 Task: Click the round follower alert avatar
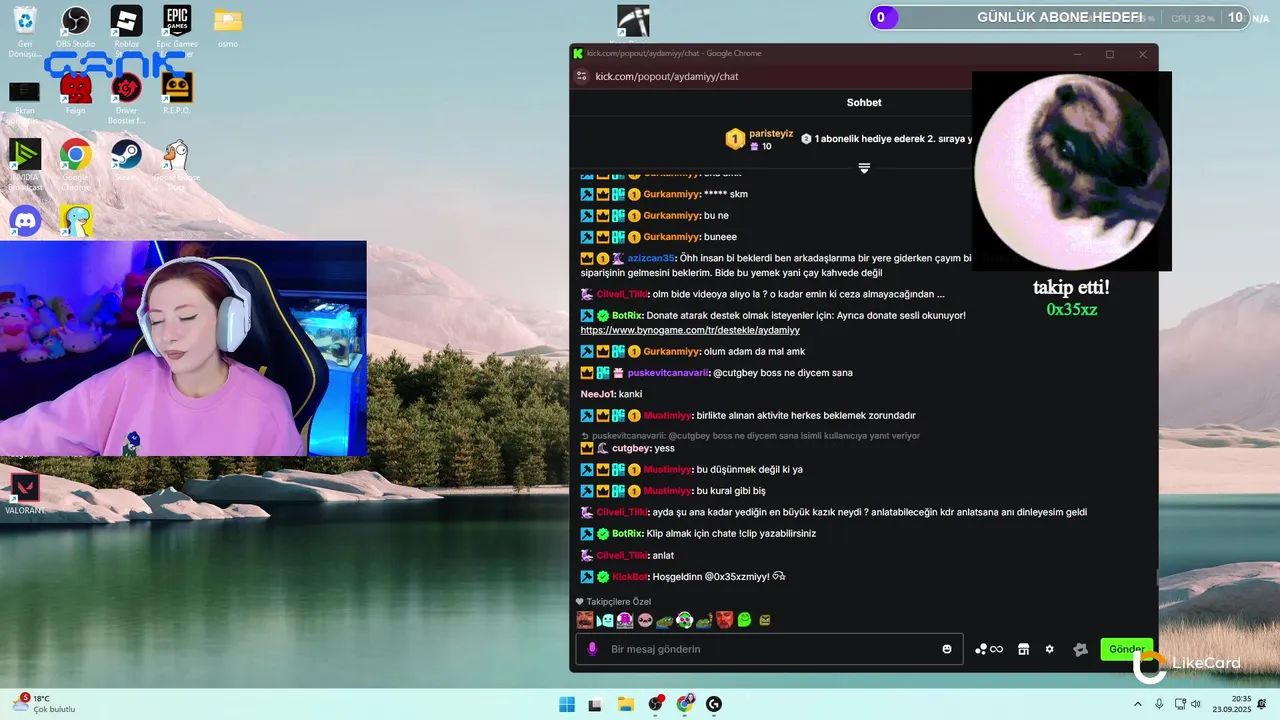(1072, 172)
